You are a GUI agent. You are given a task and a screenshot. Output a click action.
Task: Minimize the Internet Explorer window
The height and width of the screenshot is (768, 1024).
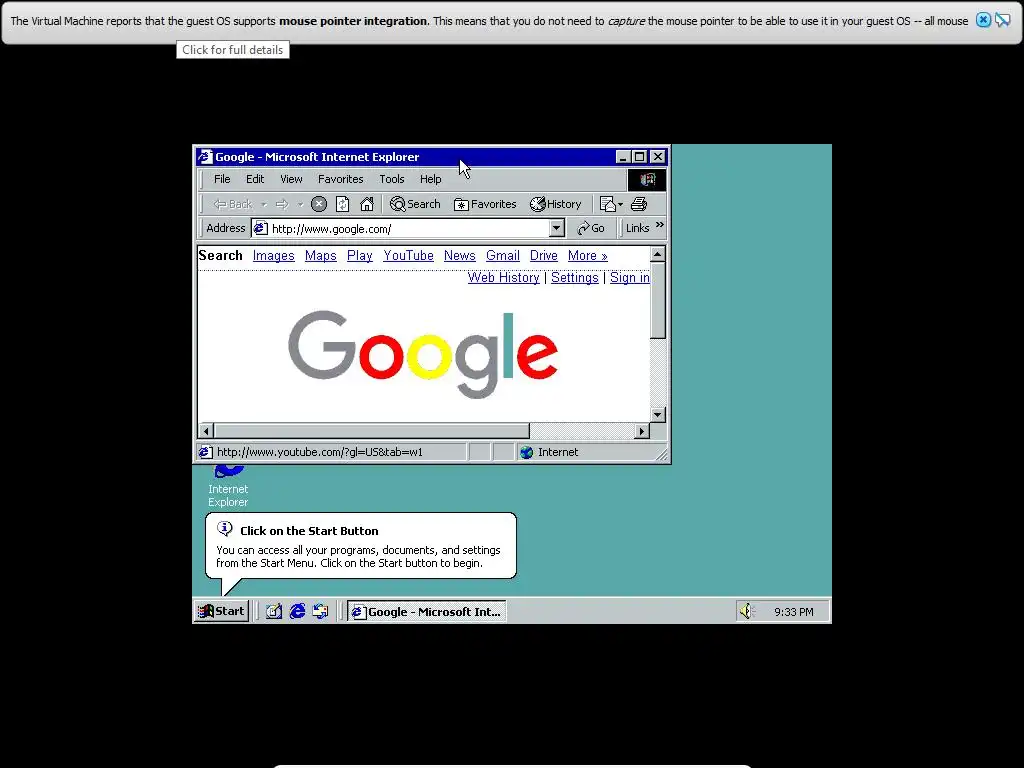coord(623,157)
